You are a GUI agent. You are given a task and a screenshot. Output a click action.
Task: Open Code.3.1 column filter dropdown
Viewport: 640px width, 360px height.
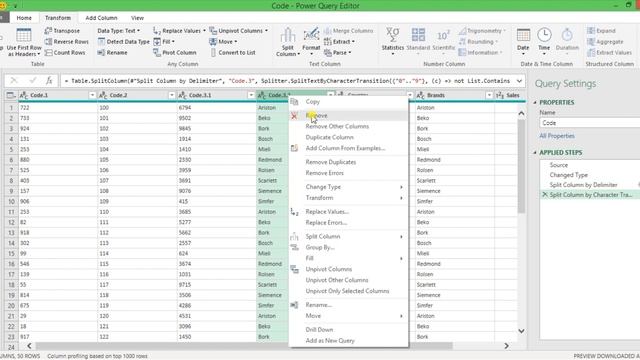(251, 95)
